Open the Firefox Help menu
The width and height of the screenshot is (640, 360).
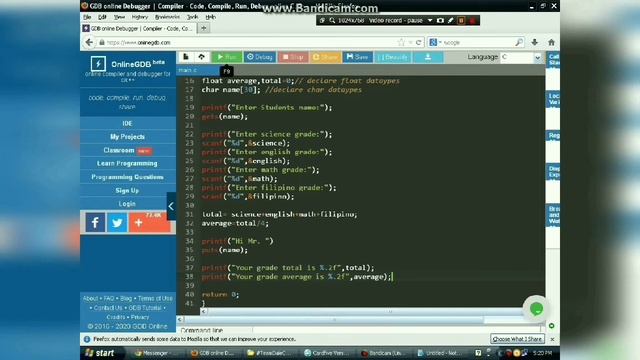point(211,17)
